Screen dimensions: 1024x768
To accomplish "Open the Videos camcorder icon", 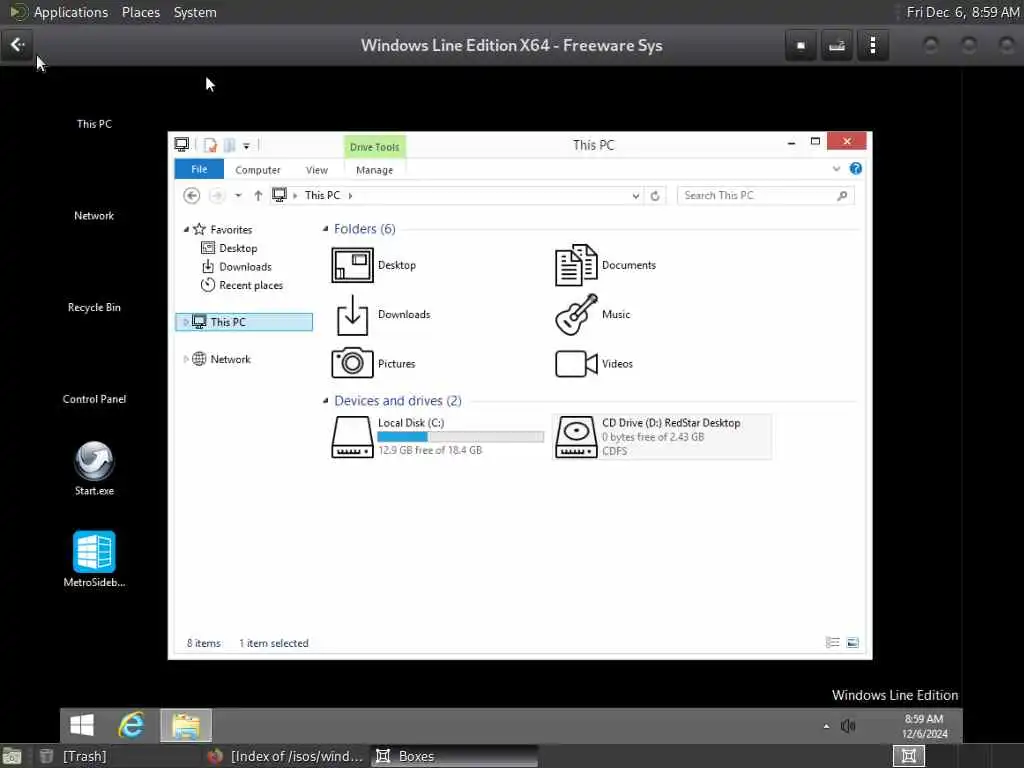I will [x=575, y=364].
